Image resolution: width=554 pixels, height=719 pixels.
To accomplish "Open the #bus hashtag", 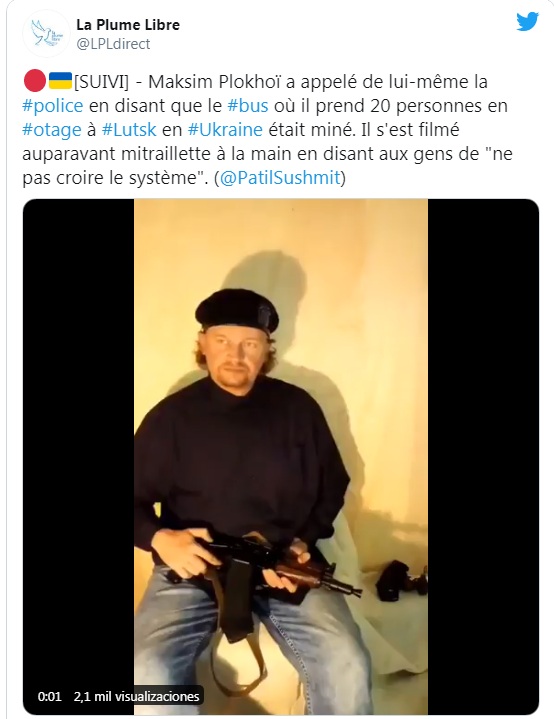I will click(248, 105).
